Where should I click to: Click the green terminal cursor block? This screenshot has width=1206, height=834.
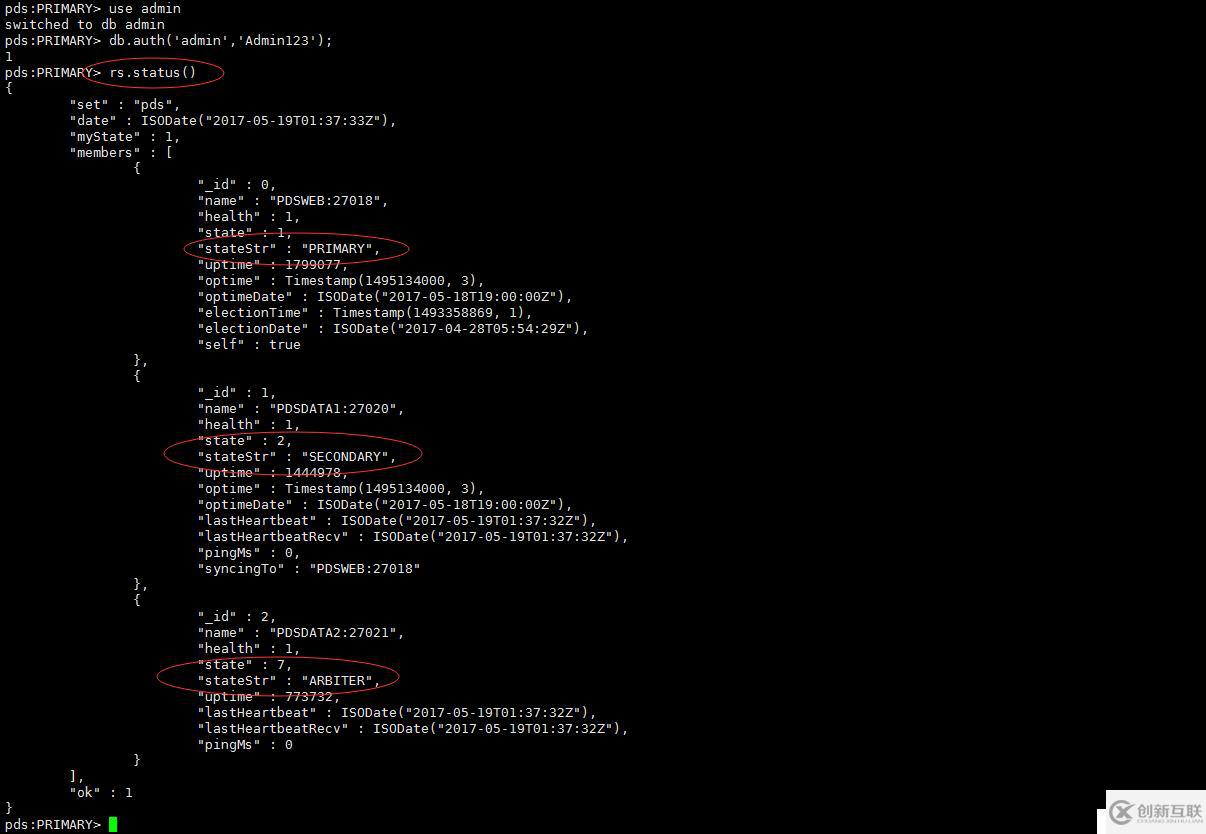tap(113, 824)
